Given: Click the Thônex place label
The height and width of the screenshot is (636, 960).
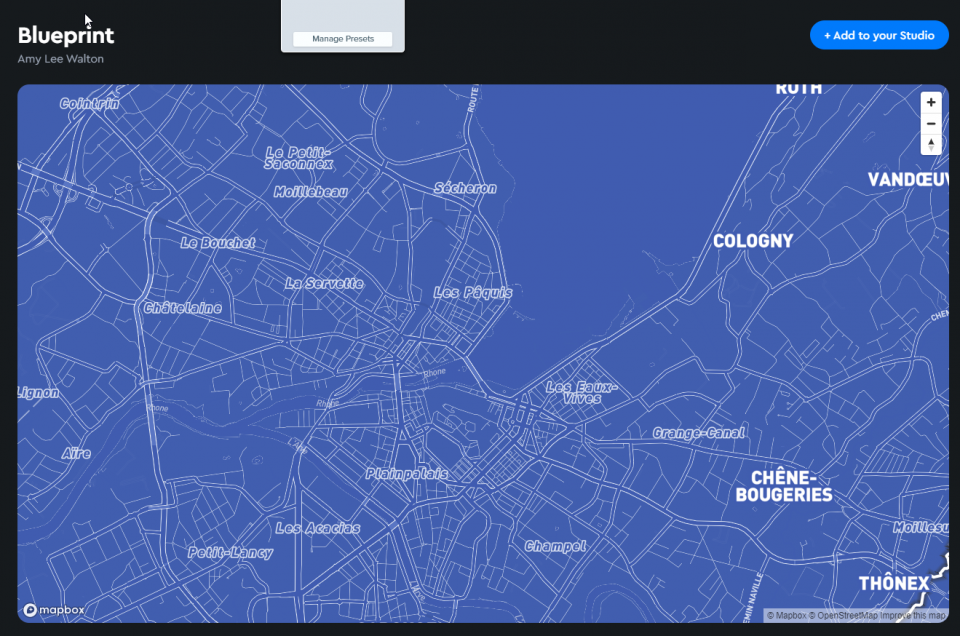Looking at the screenshot, I should [x=895, y=582].
